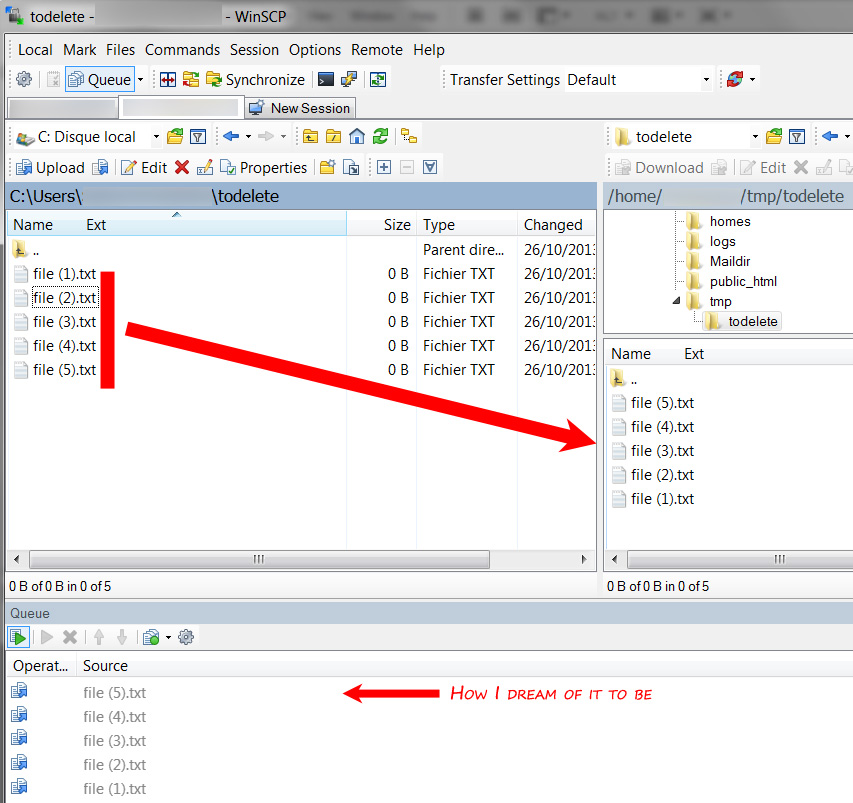Click the Upload button

50,168
